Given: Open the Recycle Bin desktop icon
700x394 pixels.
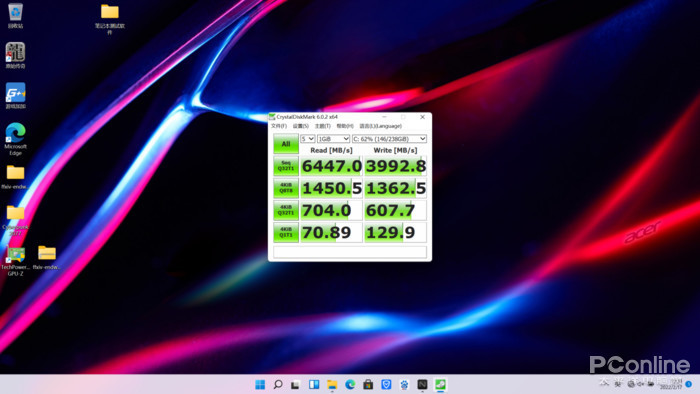Looking at the screenshot, I should 15,15.
